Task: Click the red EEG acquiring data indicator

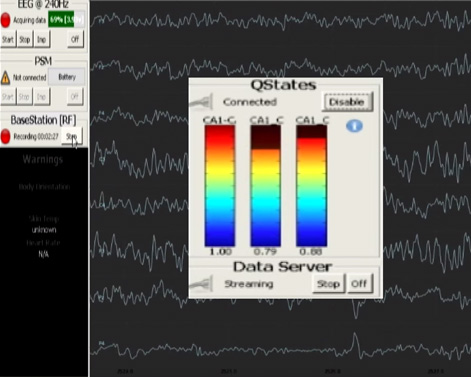Action: pyautogui.click(x=6, y=20)
